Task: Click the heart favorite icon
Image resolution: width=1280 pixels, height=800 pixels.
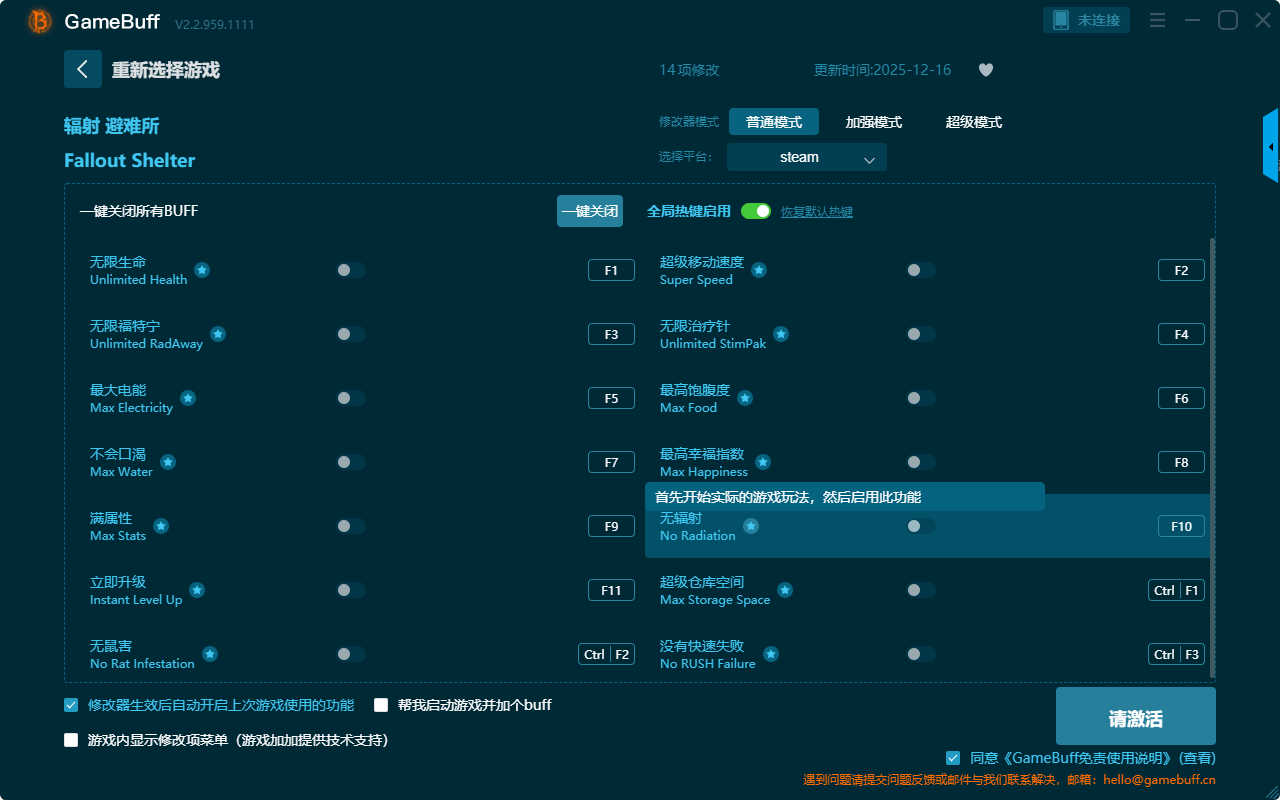Action: coord(985,70)
